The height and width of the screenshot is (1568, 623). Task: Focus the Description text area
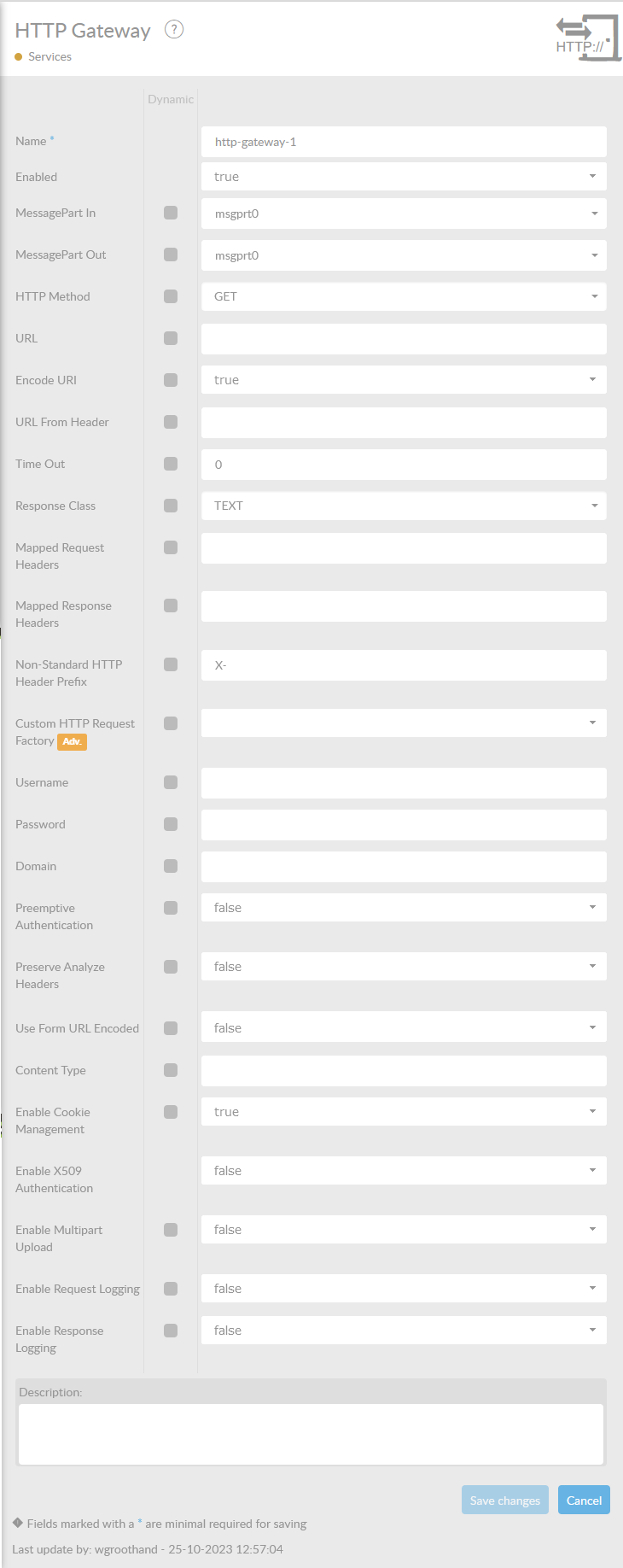coord(311,1434)
